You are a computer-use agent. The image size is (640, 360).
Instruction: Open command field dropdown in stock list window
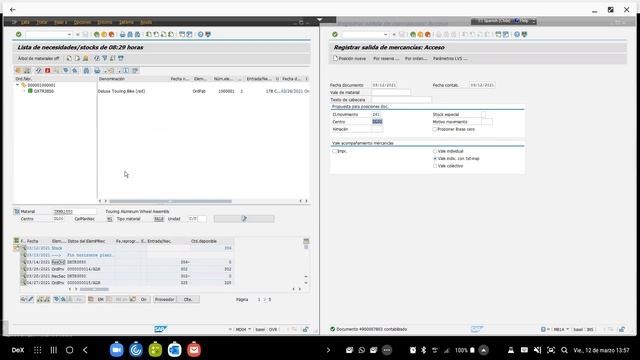(69, 34)
